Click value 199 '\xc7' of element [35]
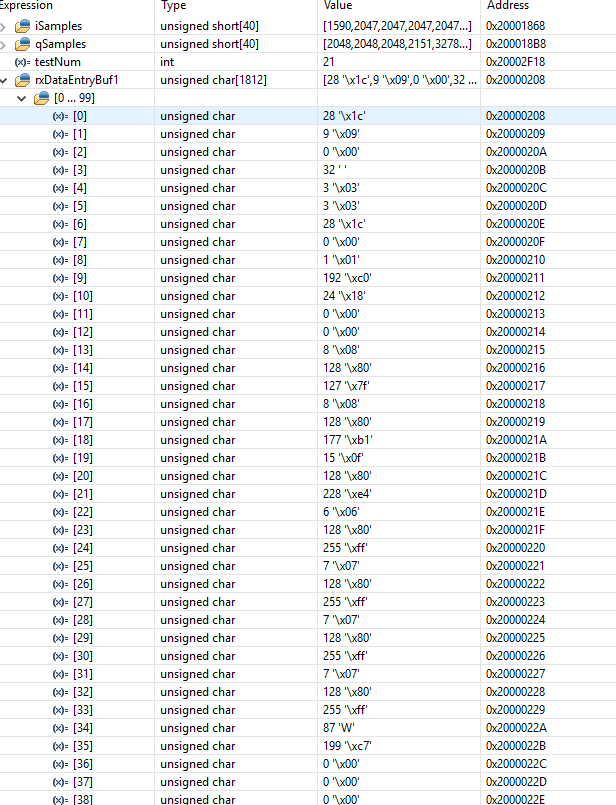 pos(347,746)
